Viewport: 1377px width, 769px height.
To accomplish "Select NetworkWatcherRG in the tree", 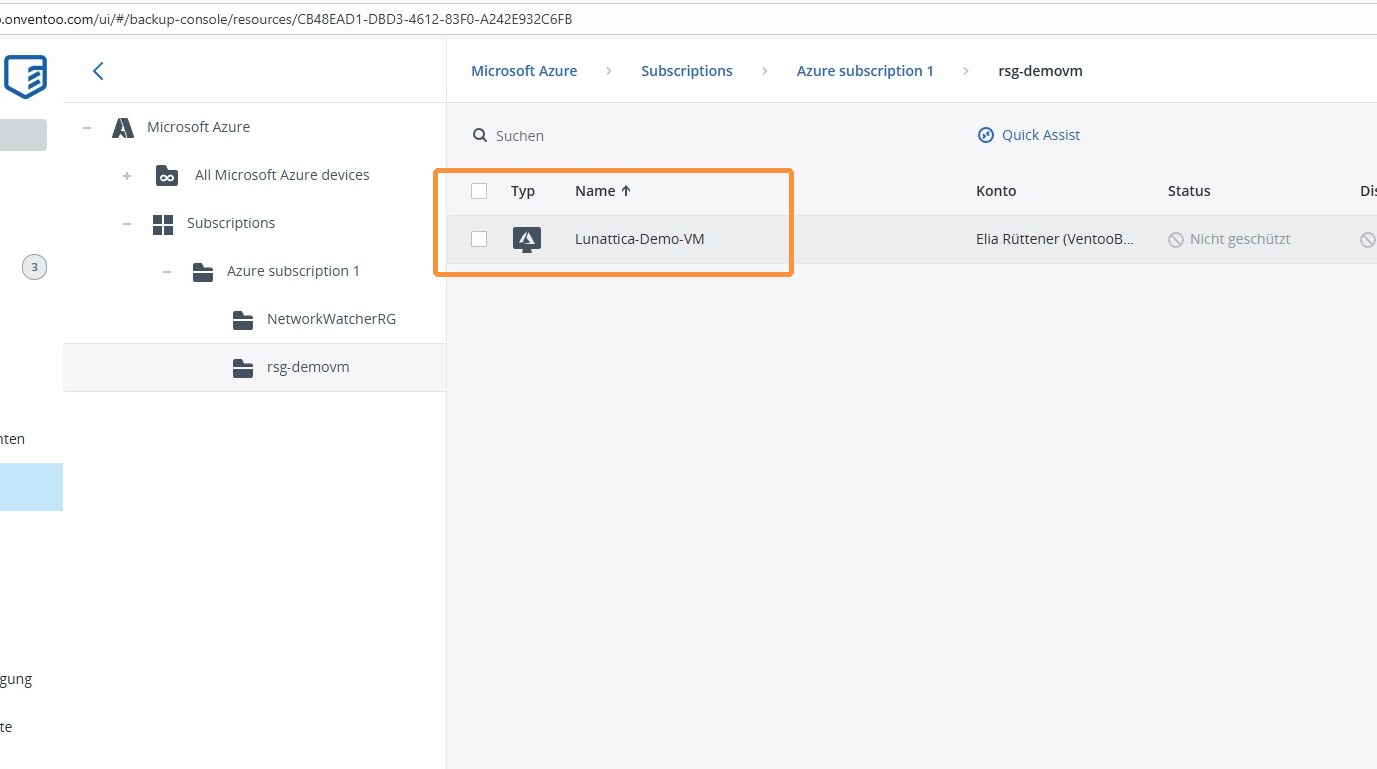I will click(x=331, y=319).
